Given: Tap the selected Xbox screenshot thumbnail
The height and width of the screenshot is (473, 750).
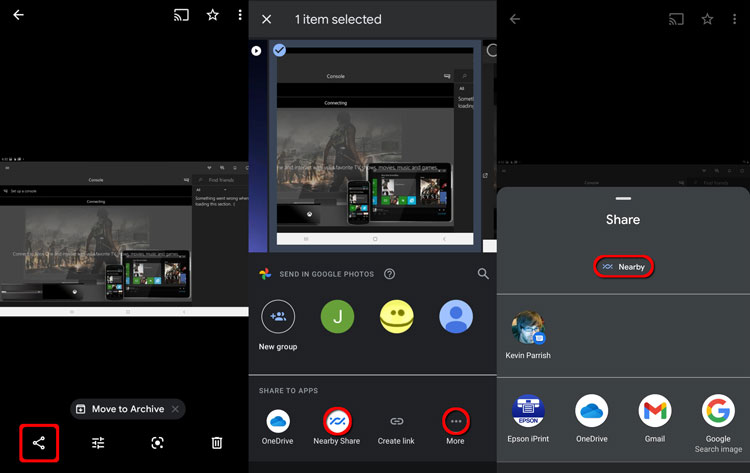Looking at the screenshot, I should (375, 146).
